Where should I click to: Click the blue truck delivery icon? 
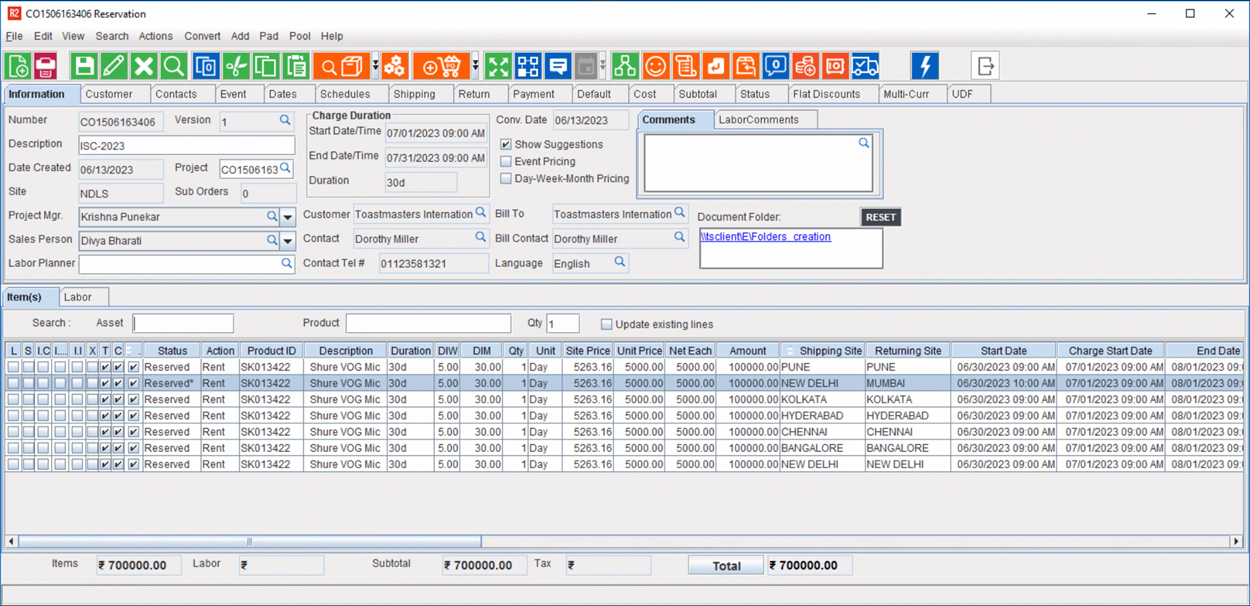pyautogui.click(x=866, y=66)
